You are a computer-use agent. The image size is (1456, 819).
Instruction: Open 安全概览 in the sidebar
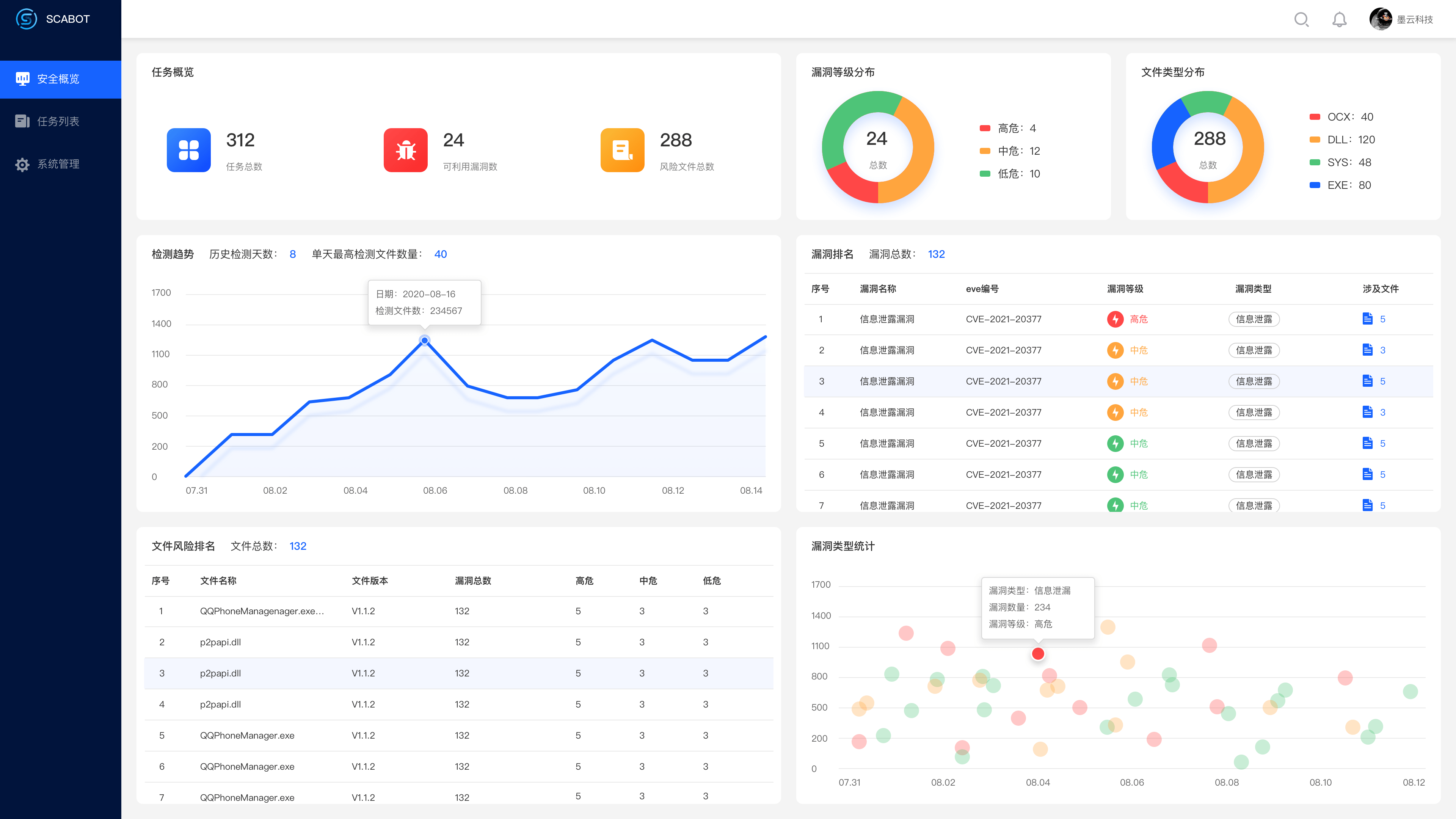pos(59,79)
